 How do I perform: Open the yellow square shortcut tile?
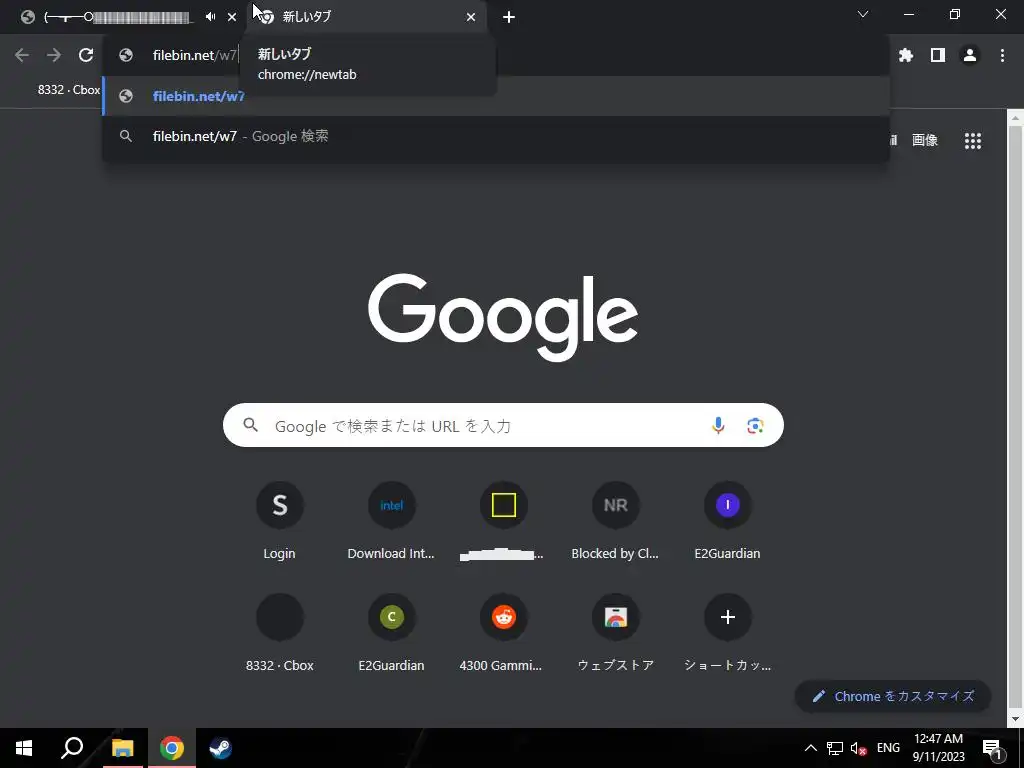(x=503, y=521)
